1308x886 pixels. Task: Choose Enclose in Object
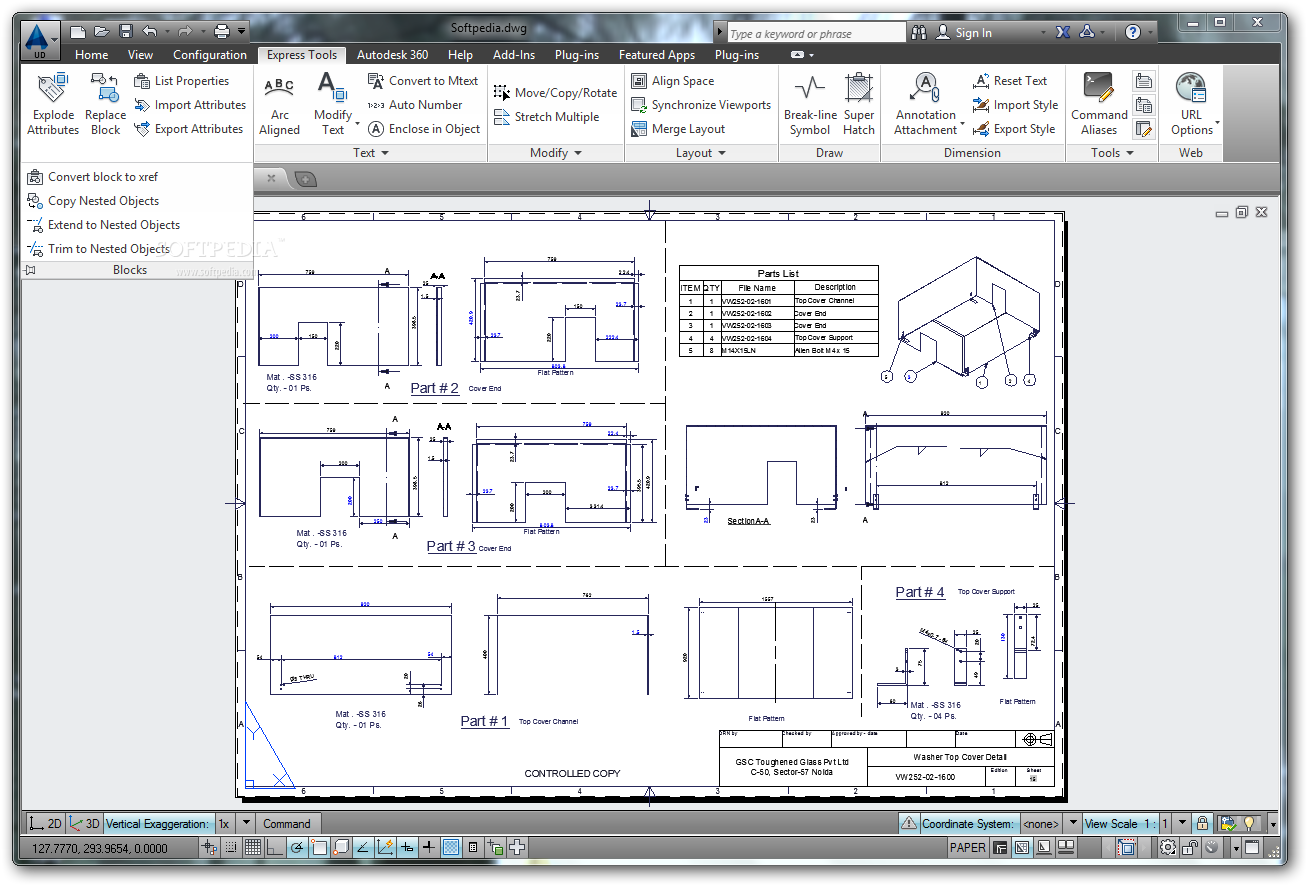point(424,129)
